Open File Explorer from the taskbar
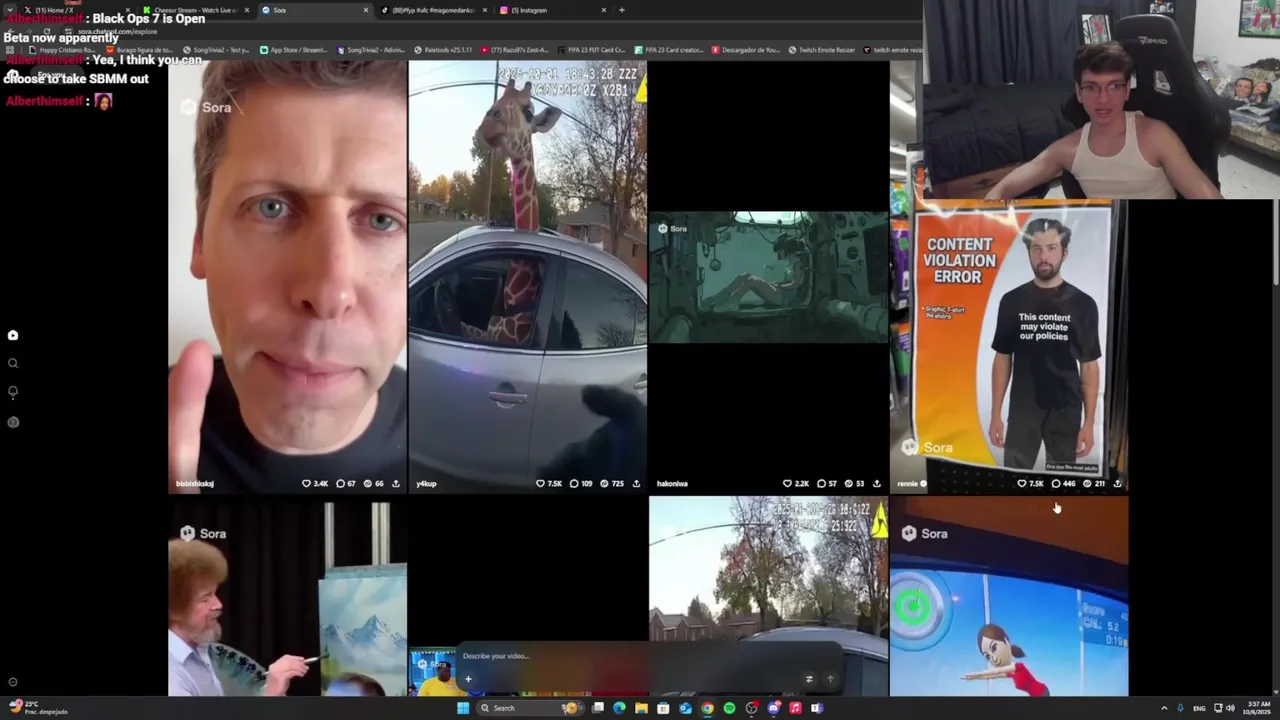The height and width of the screenshot is (720, 1280). tap(641, 708)
